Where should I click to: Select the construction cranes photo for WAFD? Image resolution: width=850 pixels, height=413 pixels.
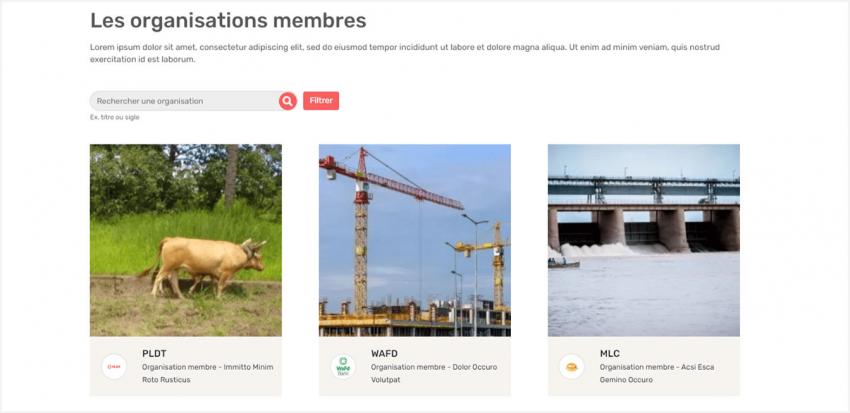click(x=415, y=240)
